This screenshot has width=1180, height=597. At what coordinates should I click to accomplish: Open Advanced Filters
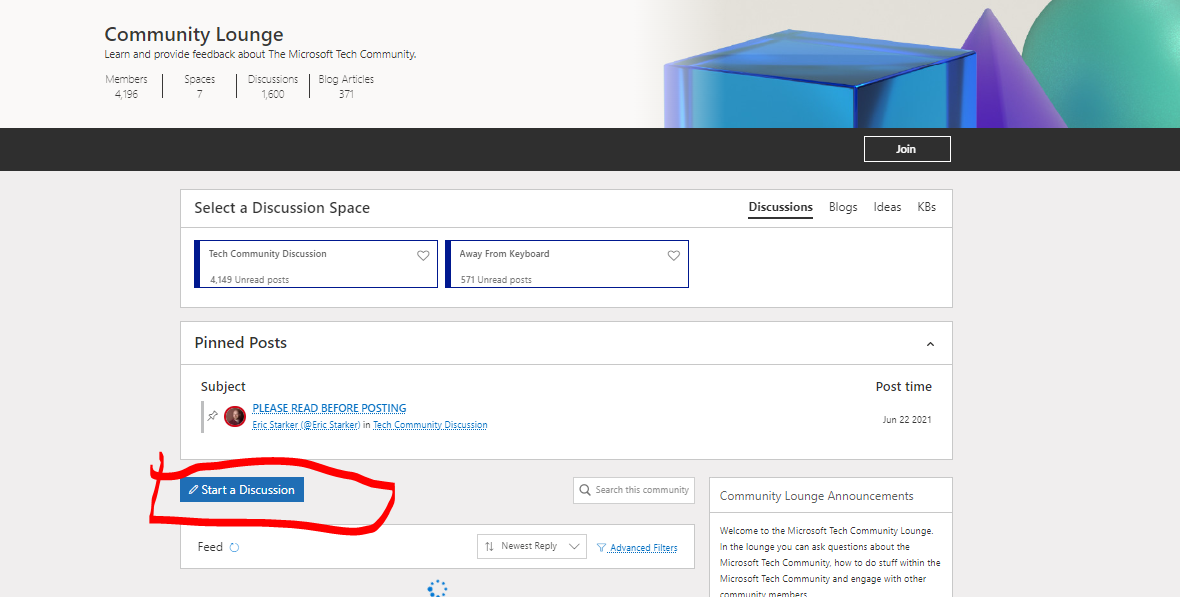point(643,547)
